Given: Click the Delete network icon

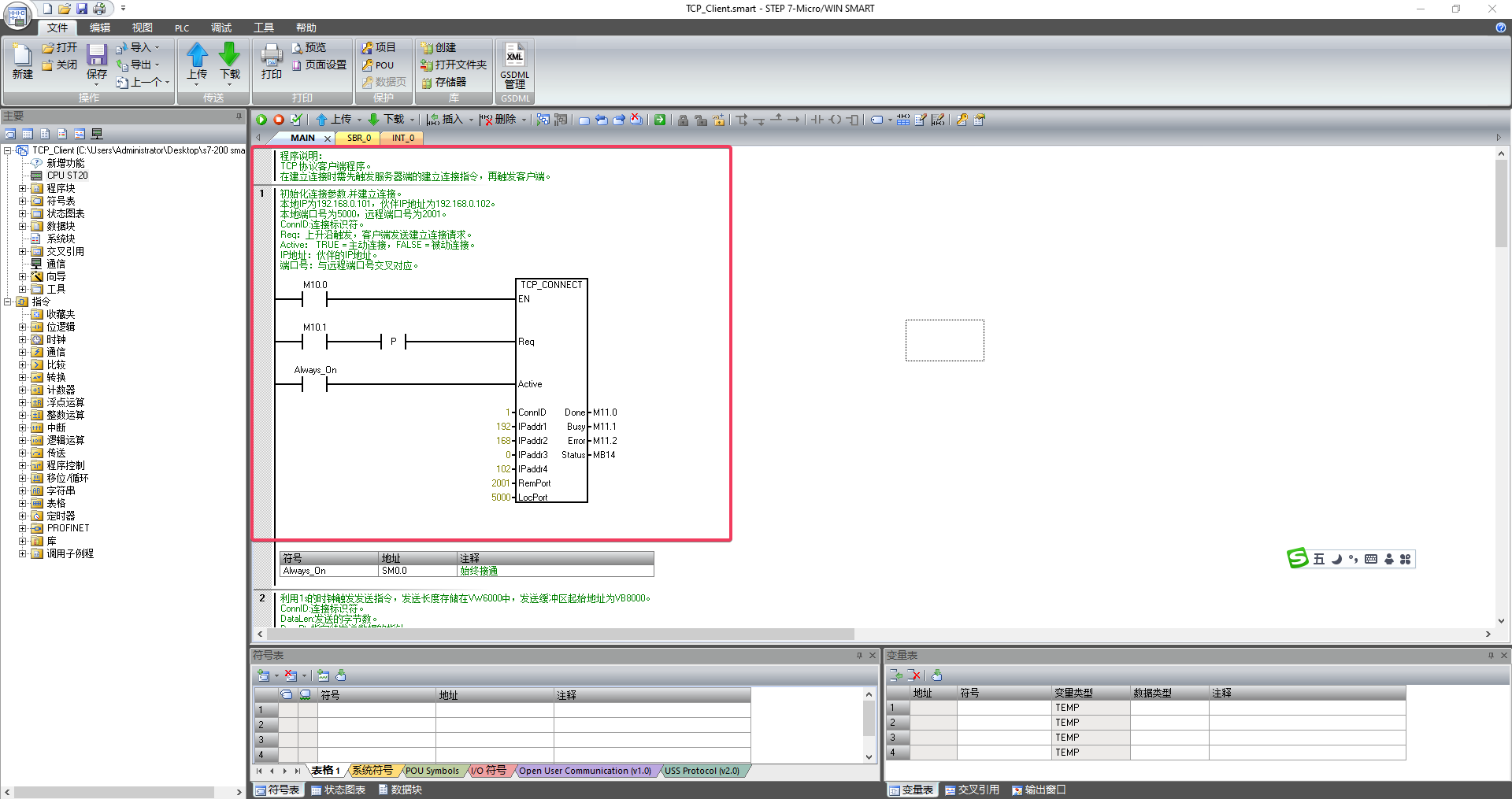Looking at the screenshot, I should click(x=486, y=120).
